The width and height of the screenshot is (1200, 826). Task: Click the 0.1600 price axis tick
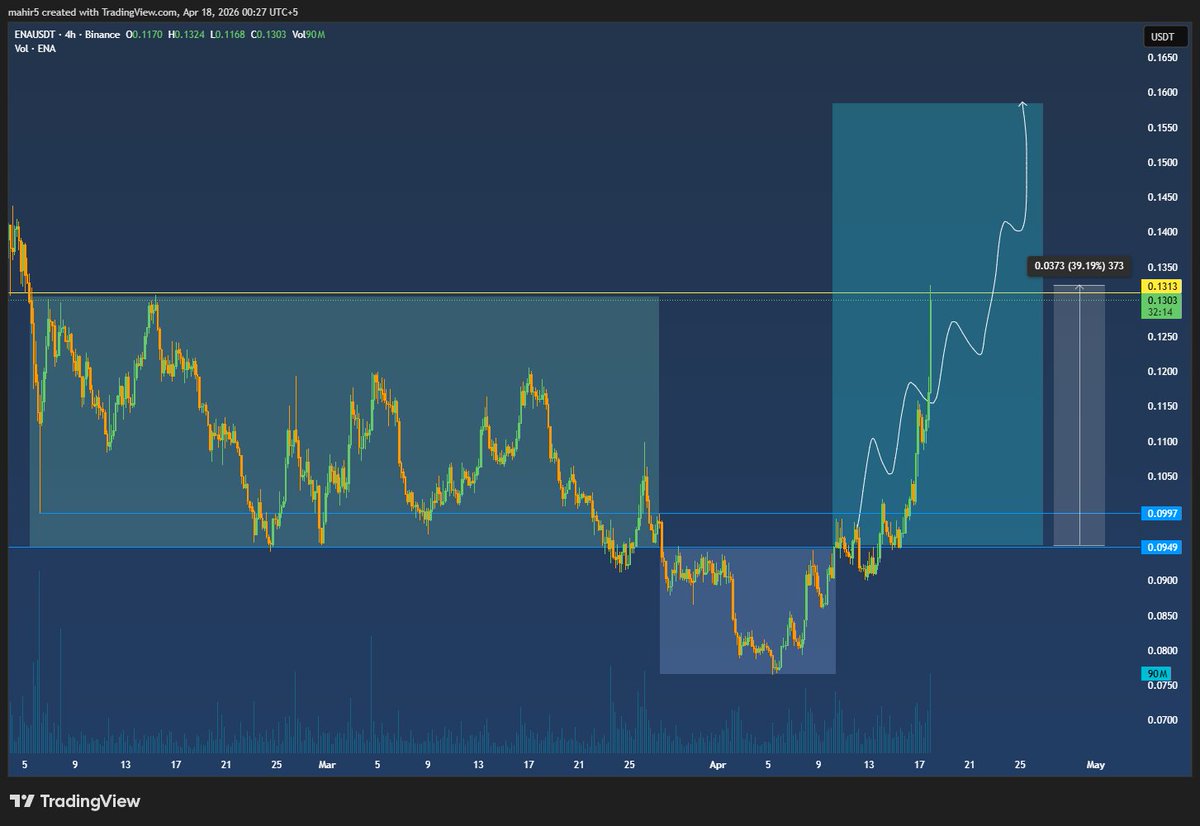1163,93
